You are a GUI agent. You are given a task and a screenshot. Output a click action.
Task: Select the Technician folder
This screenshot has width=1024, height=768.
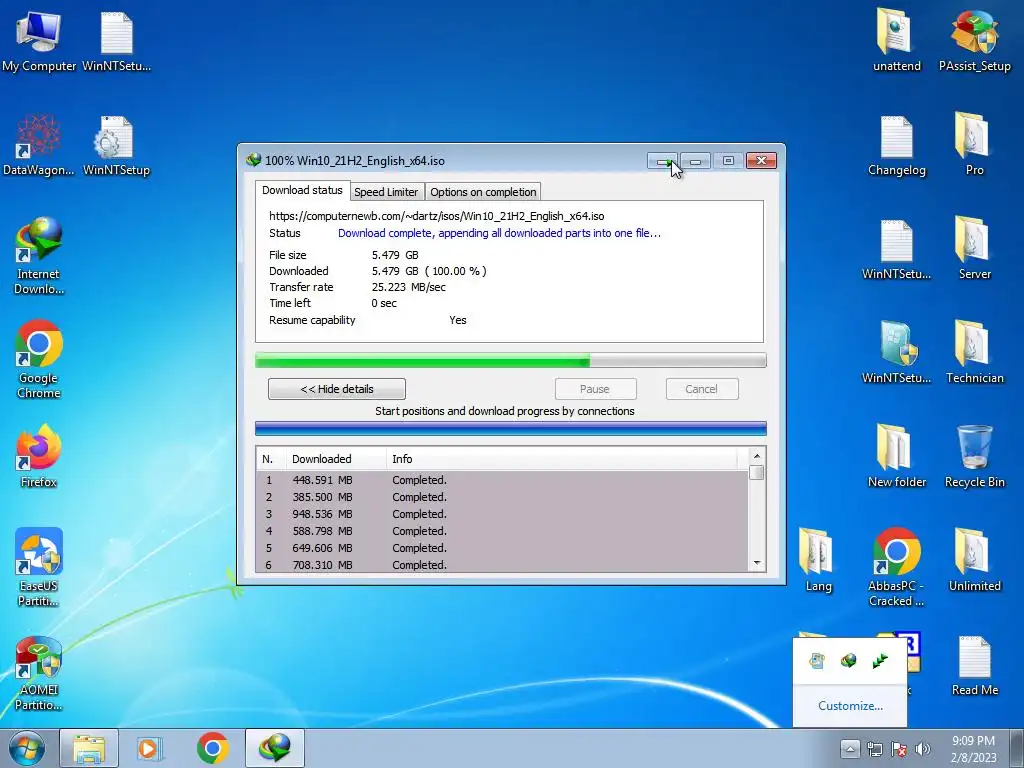(974, 353)
